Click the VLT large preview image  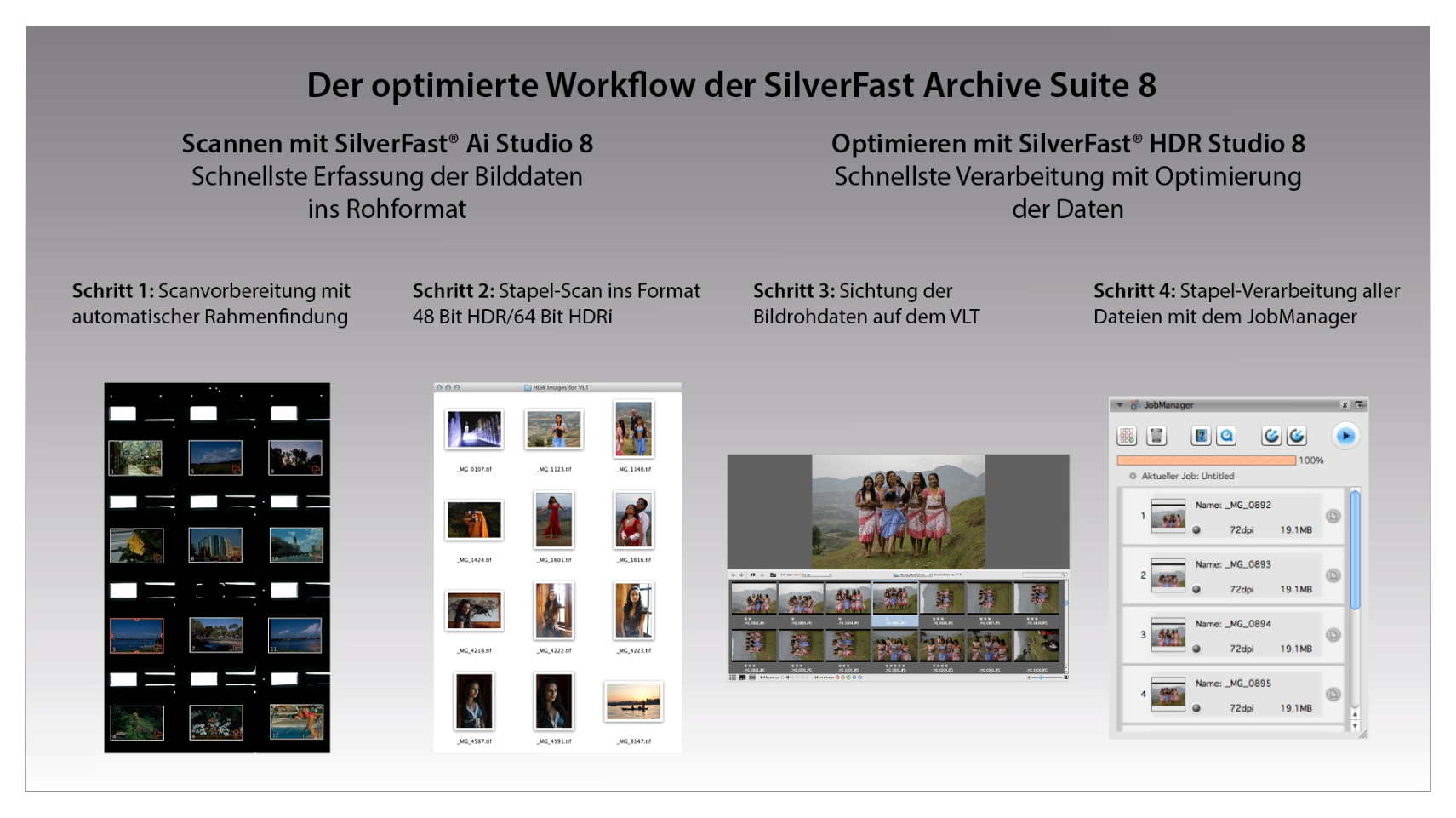pos(899,512)
